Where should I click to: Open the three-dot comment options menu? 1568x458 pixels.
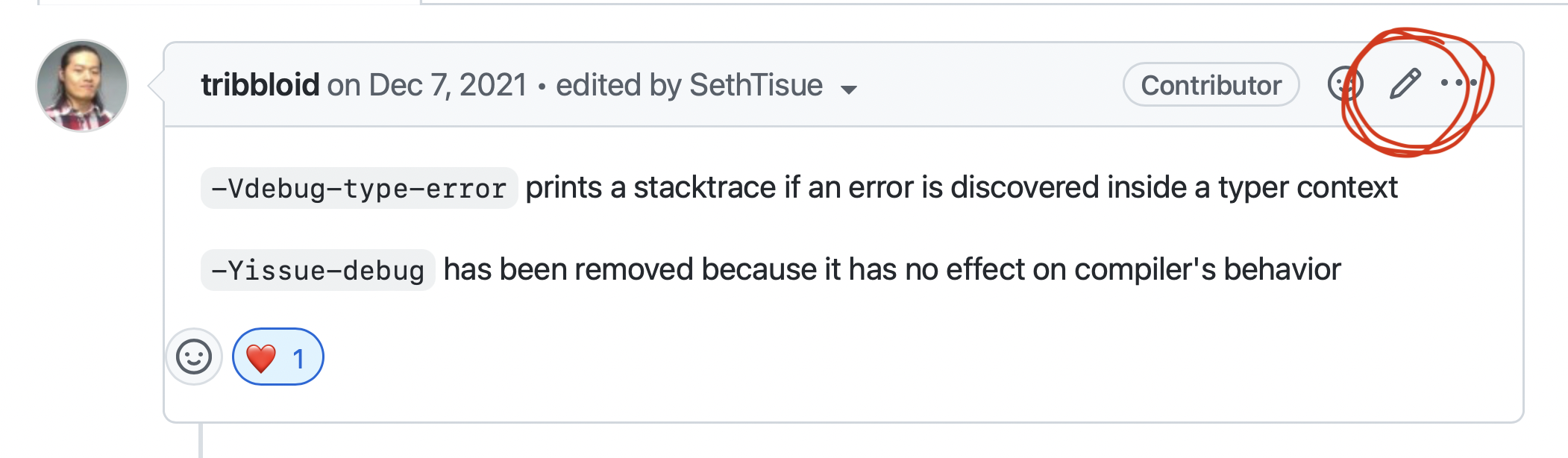click(1458, 83)
